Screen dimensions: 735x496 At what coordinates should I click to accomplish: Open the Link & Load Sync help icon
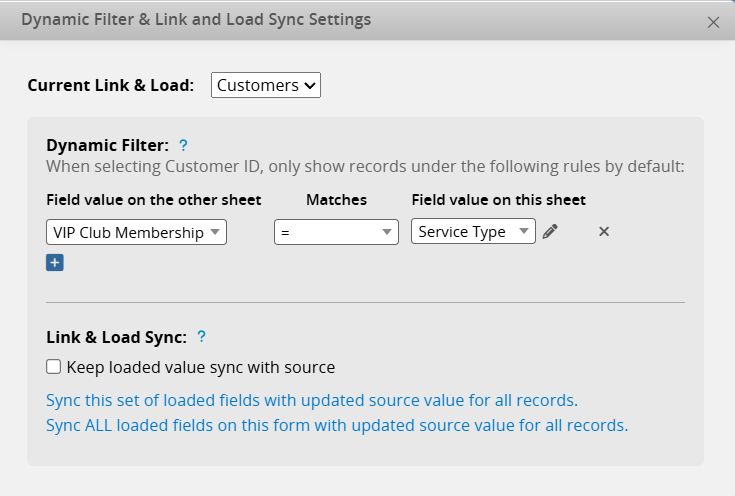click(201, 337)
